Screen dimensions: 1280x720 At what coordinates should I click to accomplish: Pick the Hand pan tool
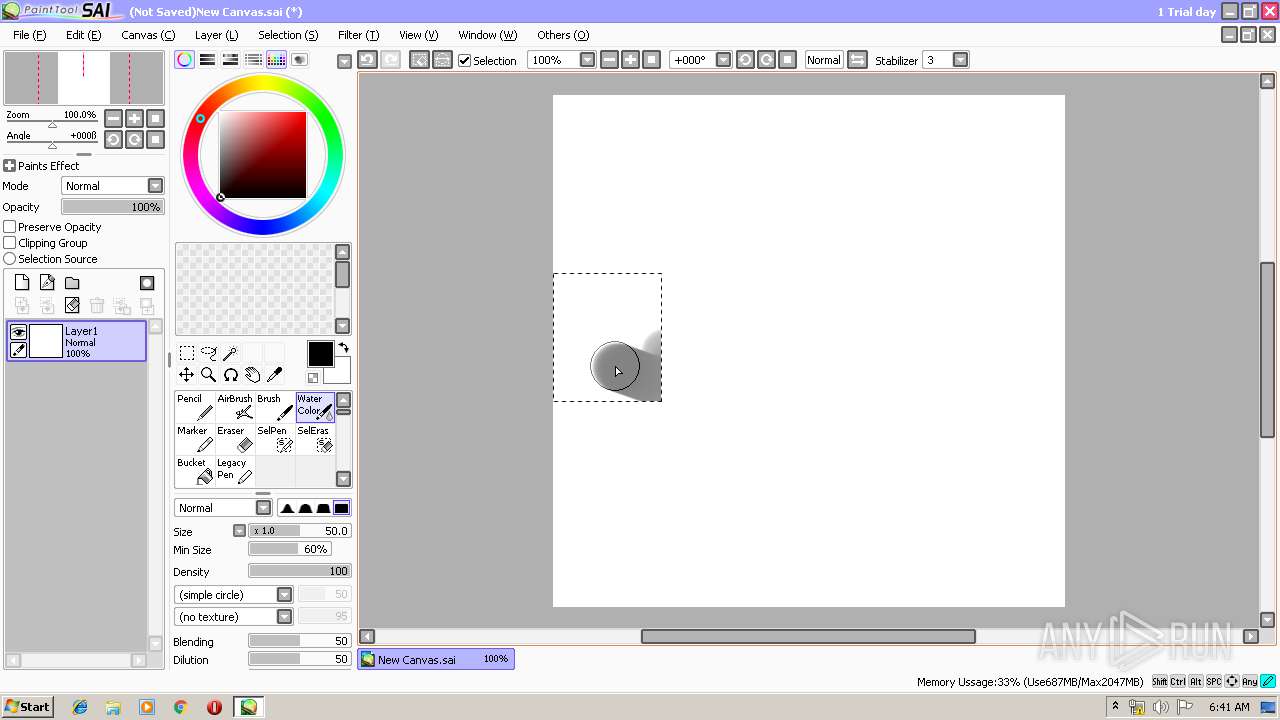coord(253,375)
